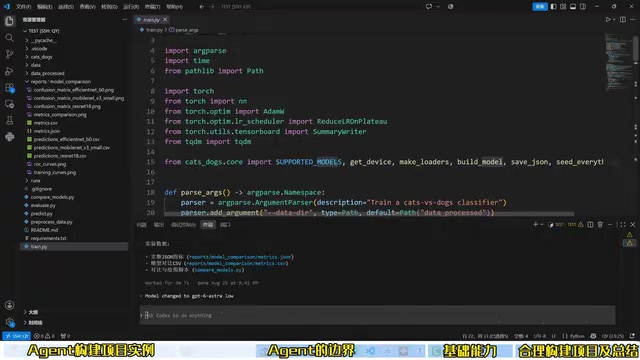Open link reports/model_comparison/metrics.json
This screenshot has height=360, width=640.
[x=240, y=257]
